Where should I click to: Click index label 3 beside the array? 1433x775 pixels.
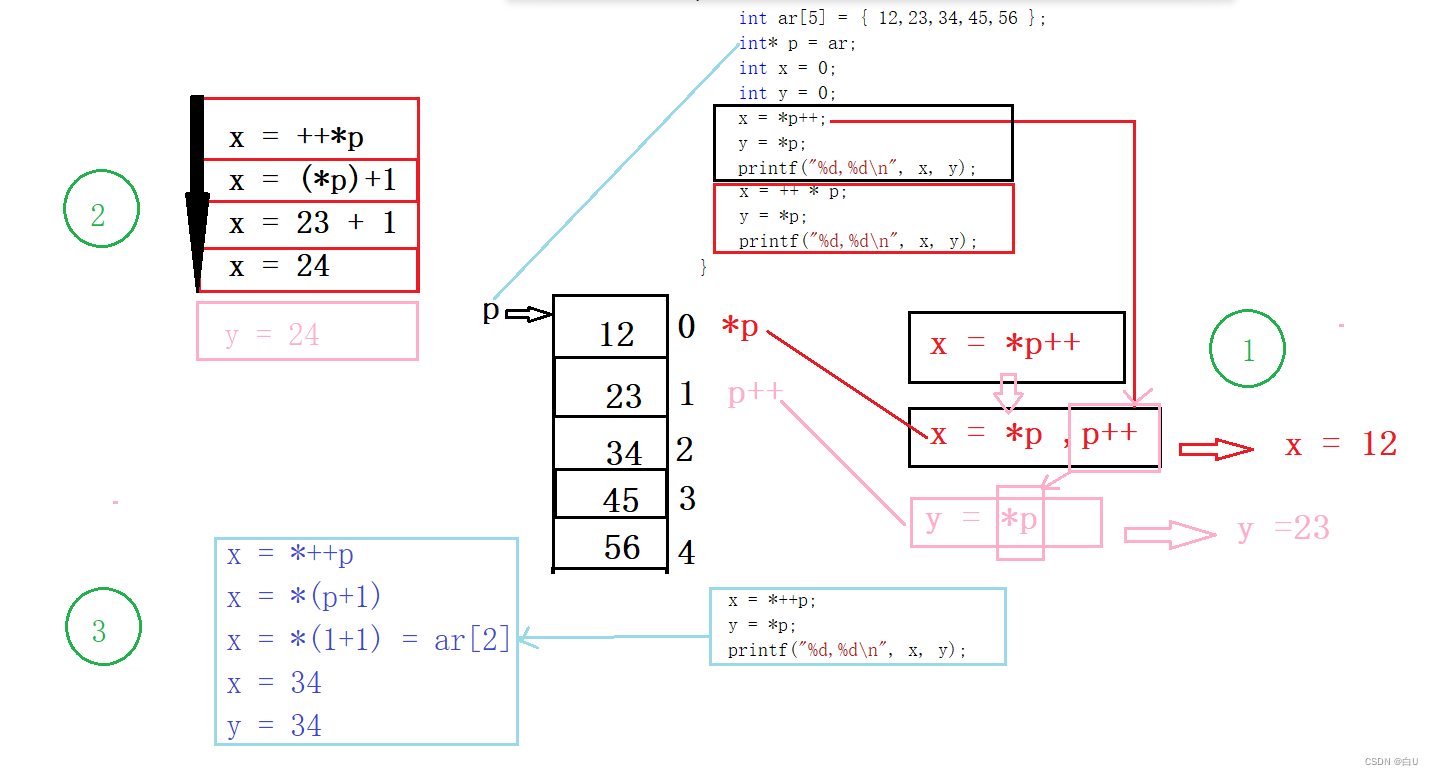tap(686, 497)
